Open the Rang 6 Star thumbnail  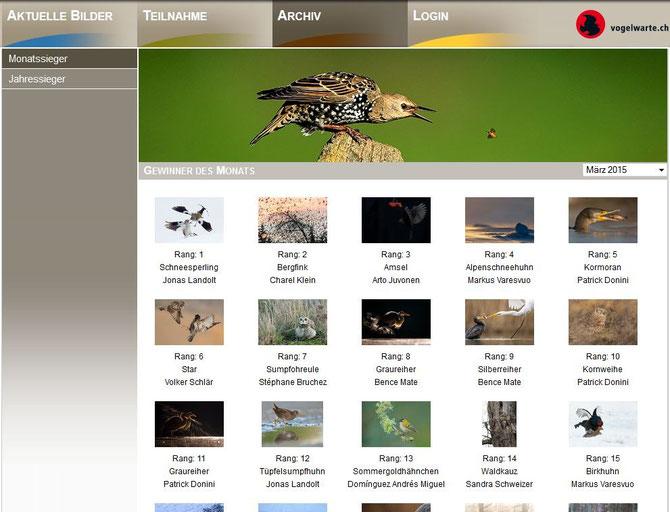pyautogui.click(x=189, y=322)
